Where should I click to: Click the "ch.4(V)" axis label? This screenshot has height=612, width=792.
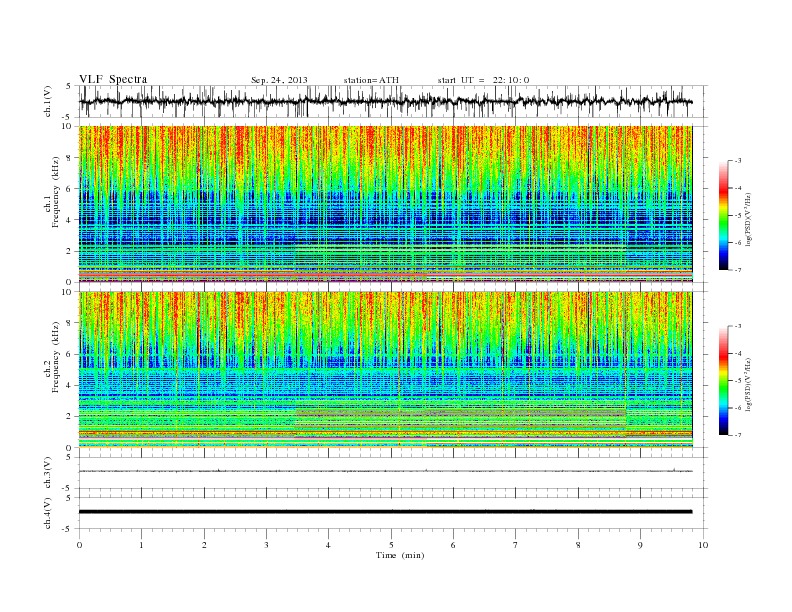48,513
